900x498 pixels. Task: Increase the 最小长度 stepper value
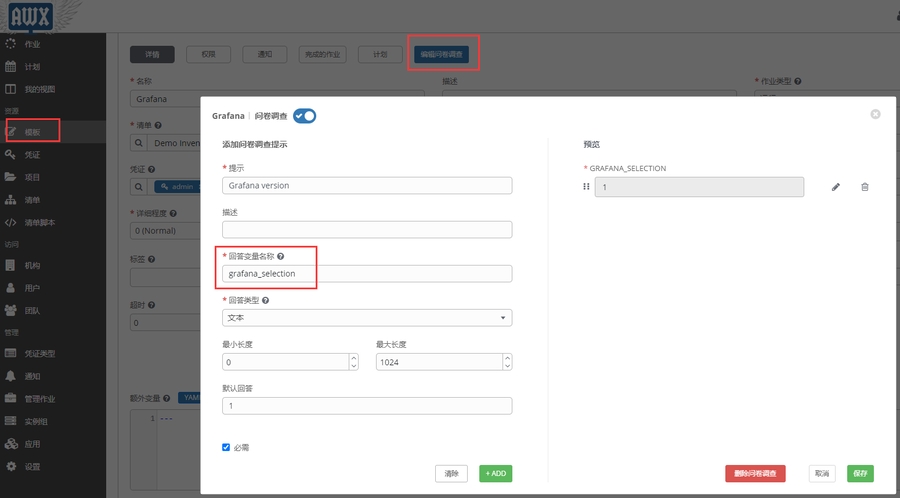click(x=354, y=358)
